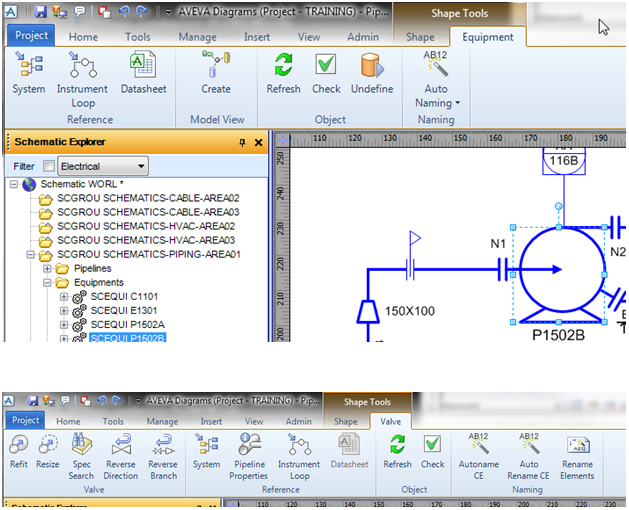
Task: Open Manage tab in top window
Action: [x=197, y=37]
